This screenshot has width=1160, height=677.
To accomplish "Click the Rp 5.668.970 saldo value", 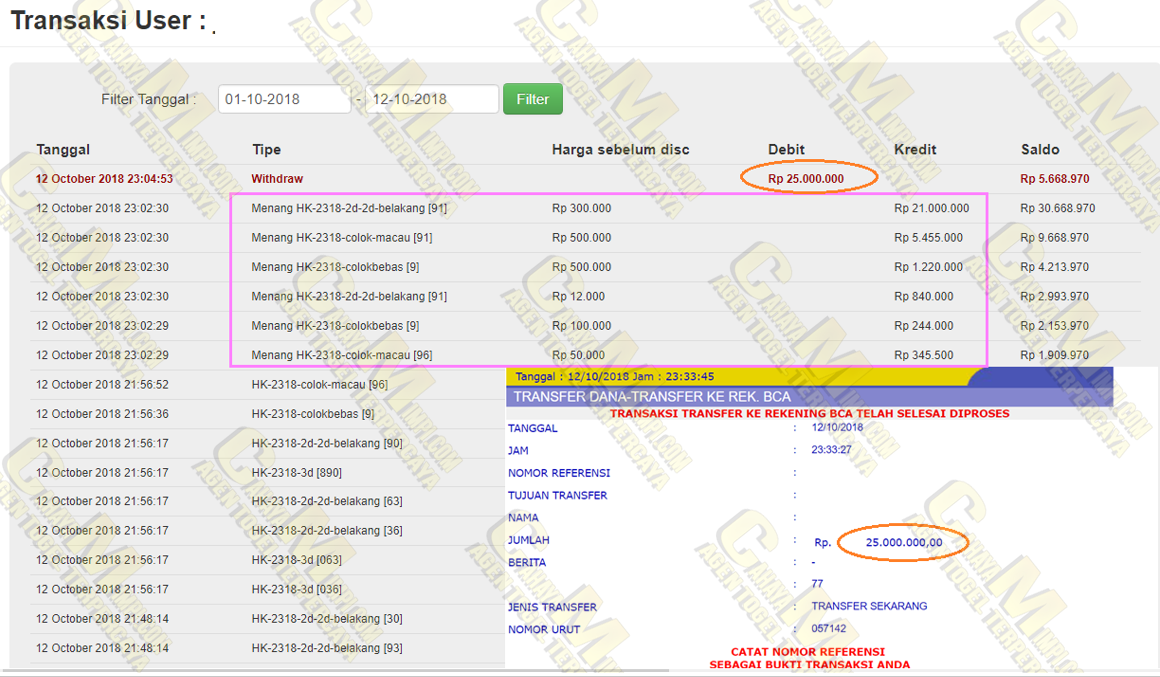I will point(1054,179).
